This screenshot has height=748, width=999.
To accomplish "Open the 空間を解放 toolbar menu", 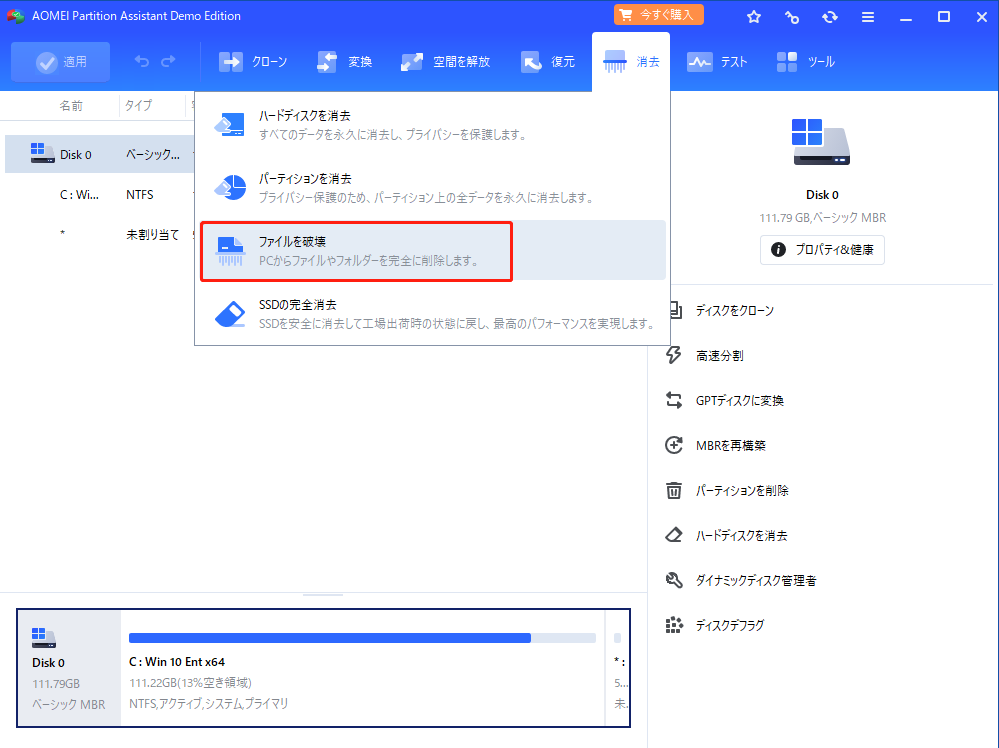I will click(445, 62).
